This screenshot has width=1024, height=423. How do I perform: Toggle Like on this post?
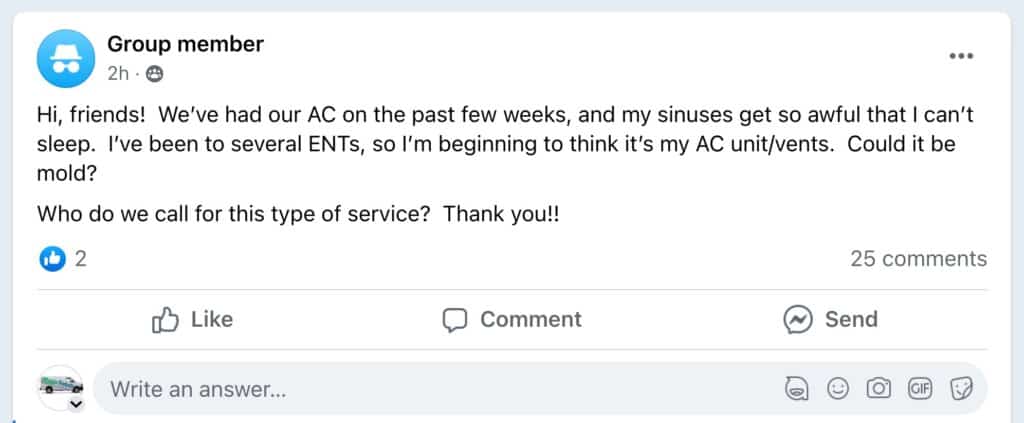192,319
